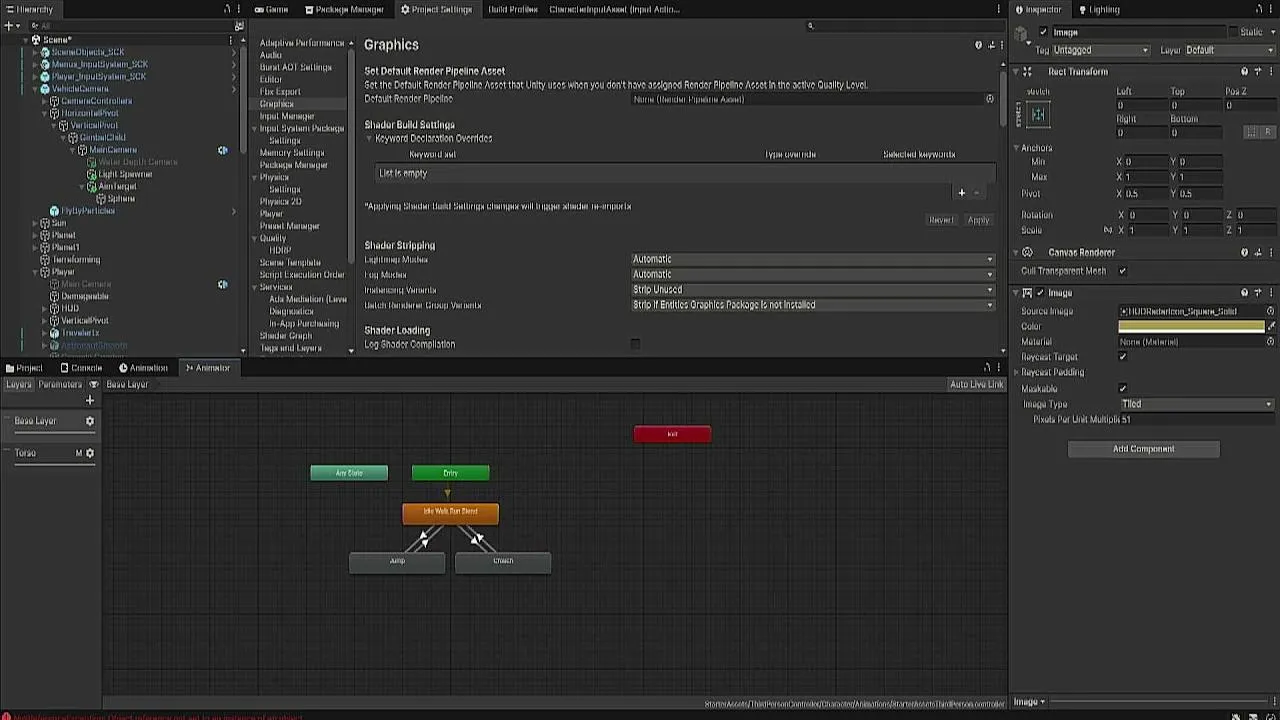Click the camera badge beside MainCamera row
This screenshot has width=1280, height=720.
coord(222,150)
